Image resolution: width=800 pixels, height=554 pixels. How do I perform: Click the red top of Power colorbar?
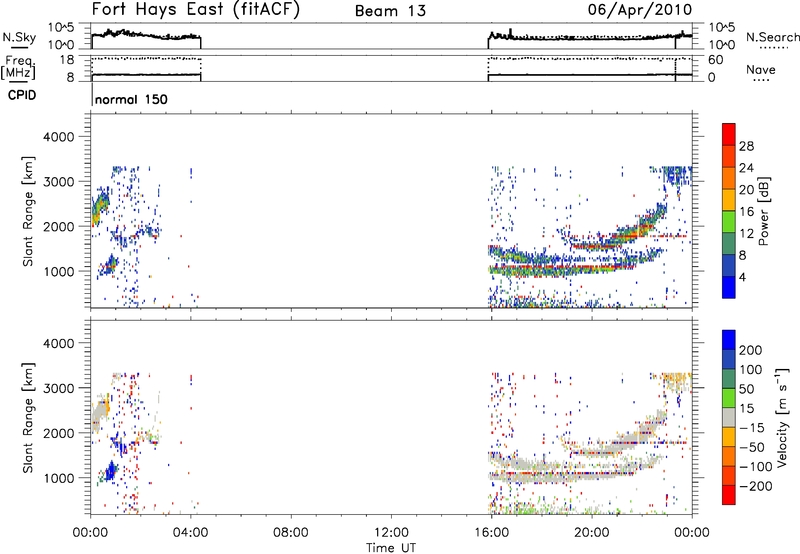(729, 134)
